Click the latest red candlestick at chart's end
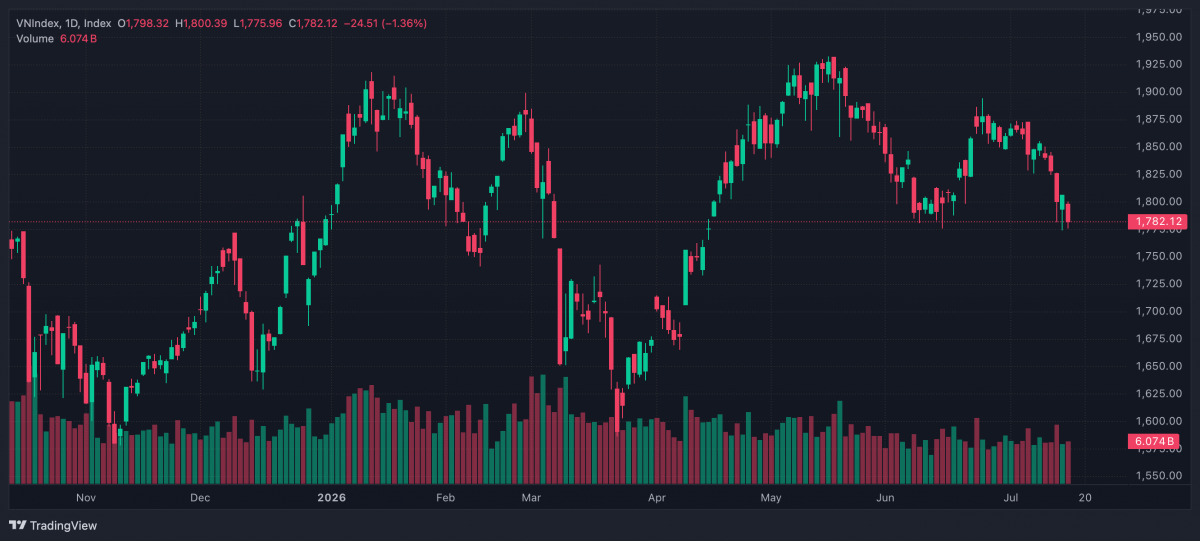Viewport: 1200px width, 541px height. point(1069,213)
